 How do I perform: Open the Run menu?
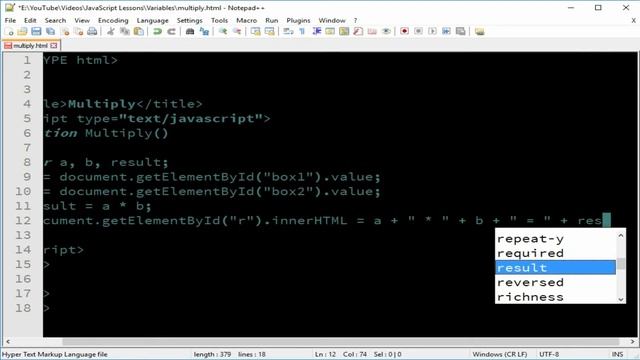pos(271,20)
